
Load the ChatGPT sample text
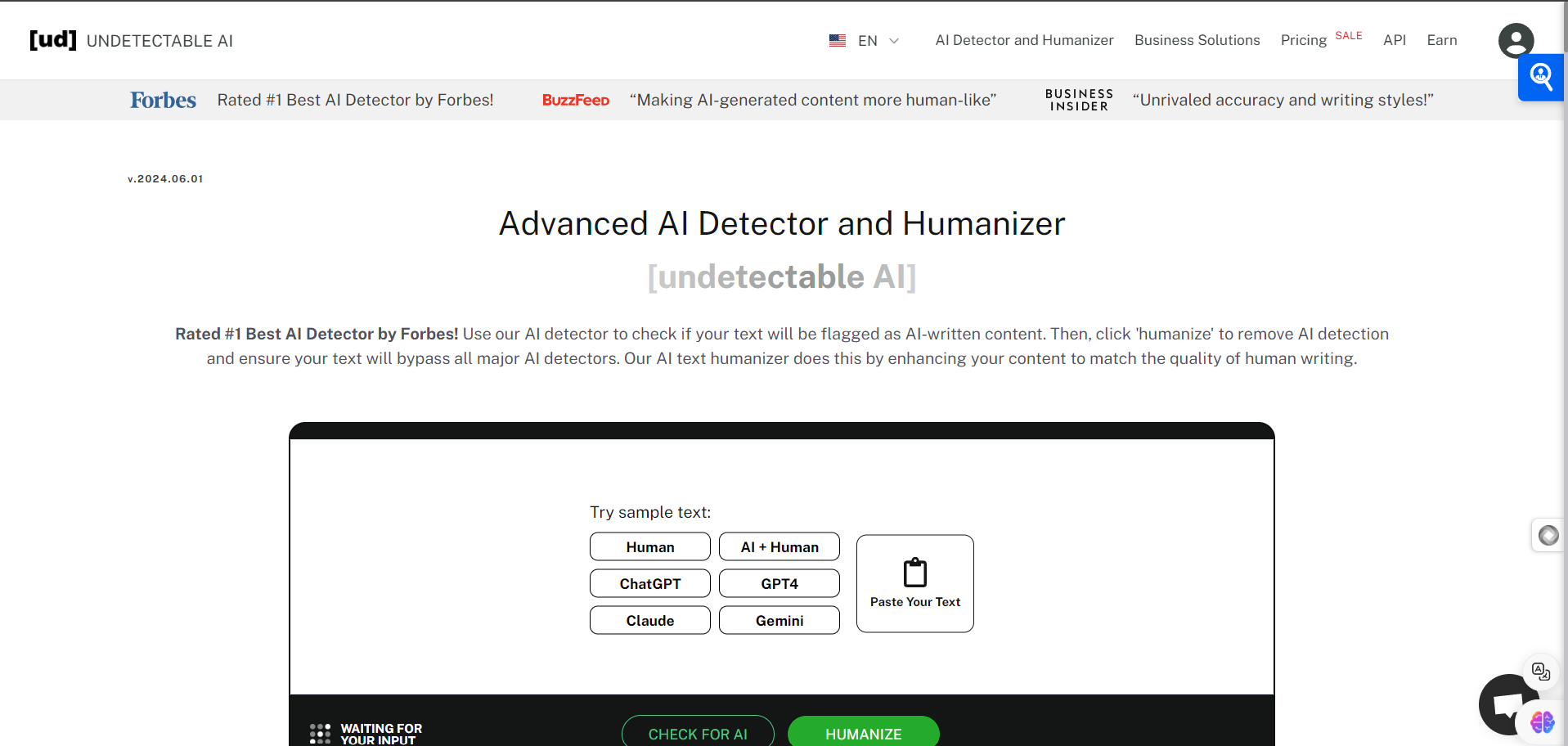pyautogui.click(x=649, y=583)
